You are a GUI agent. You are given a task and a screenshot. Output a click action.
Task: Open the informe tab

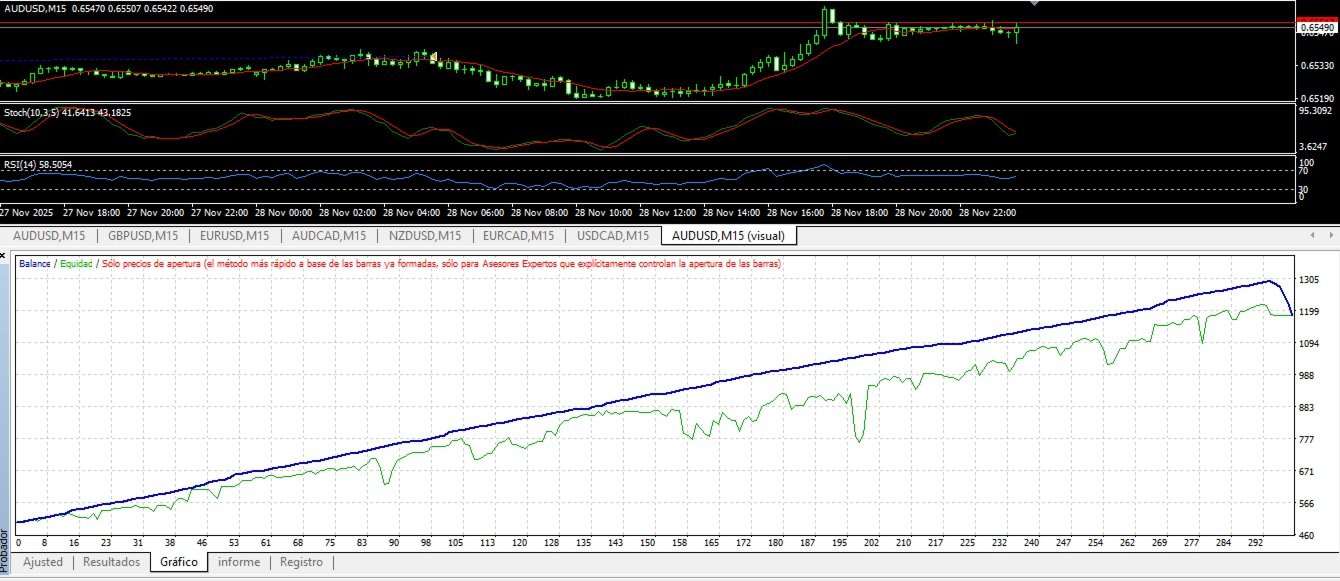pos(239,562)
